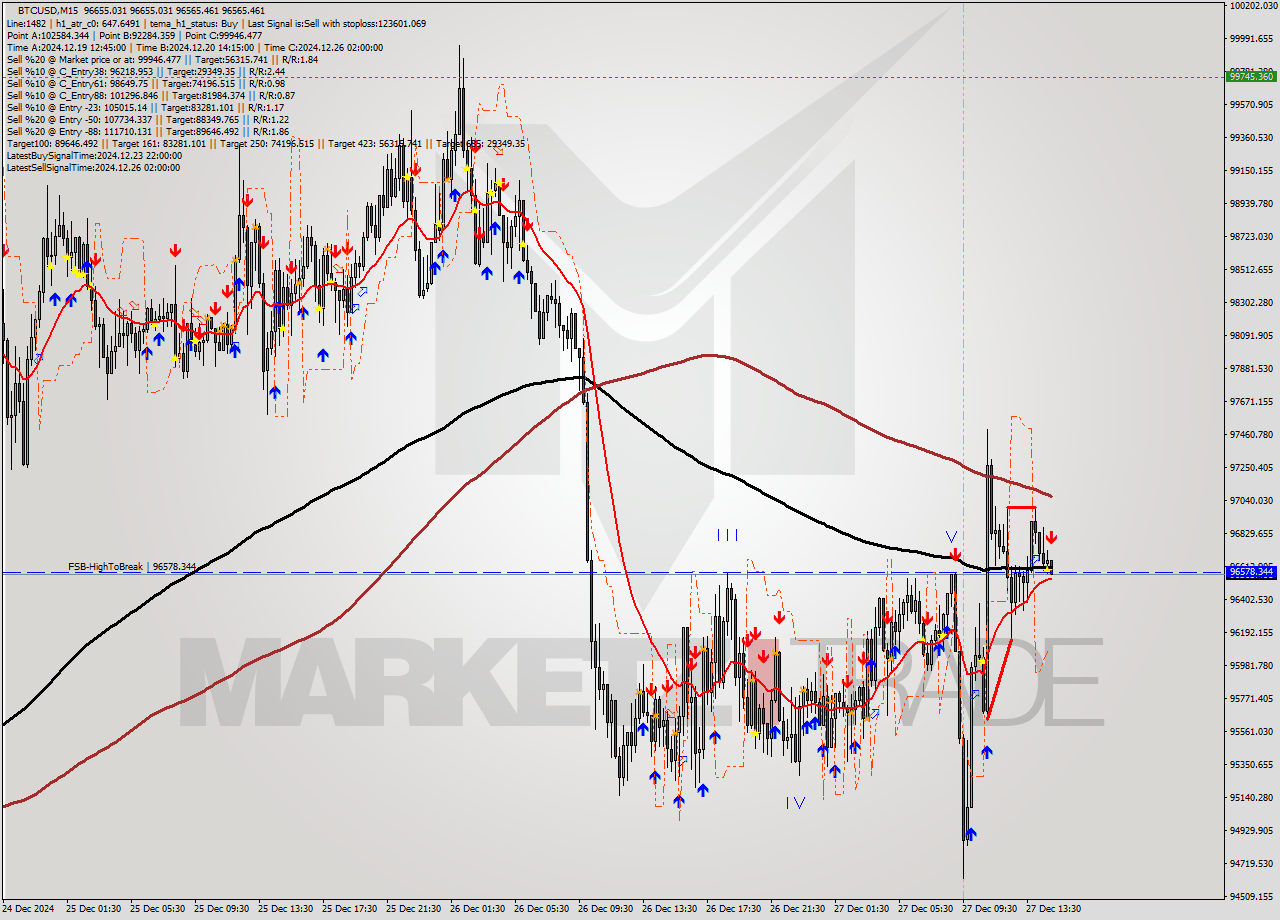Click the 'Sell %10 @ C_Entry61' line

pyautogui.click(x=146, y=83)
